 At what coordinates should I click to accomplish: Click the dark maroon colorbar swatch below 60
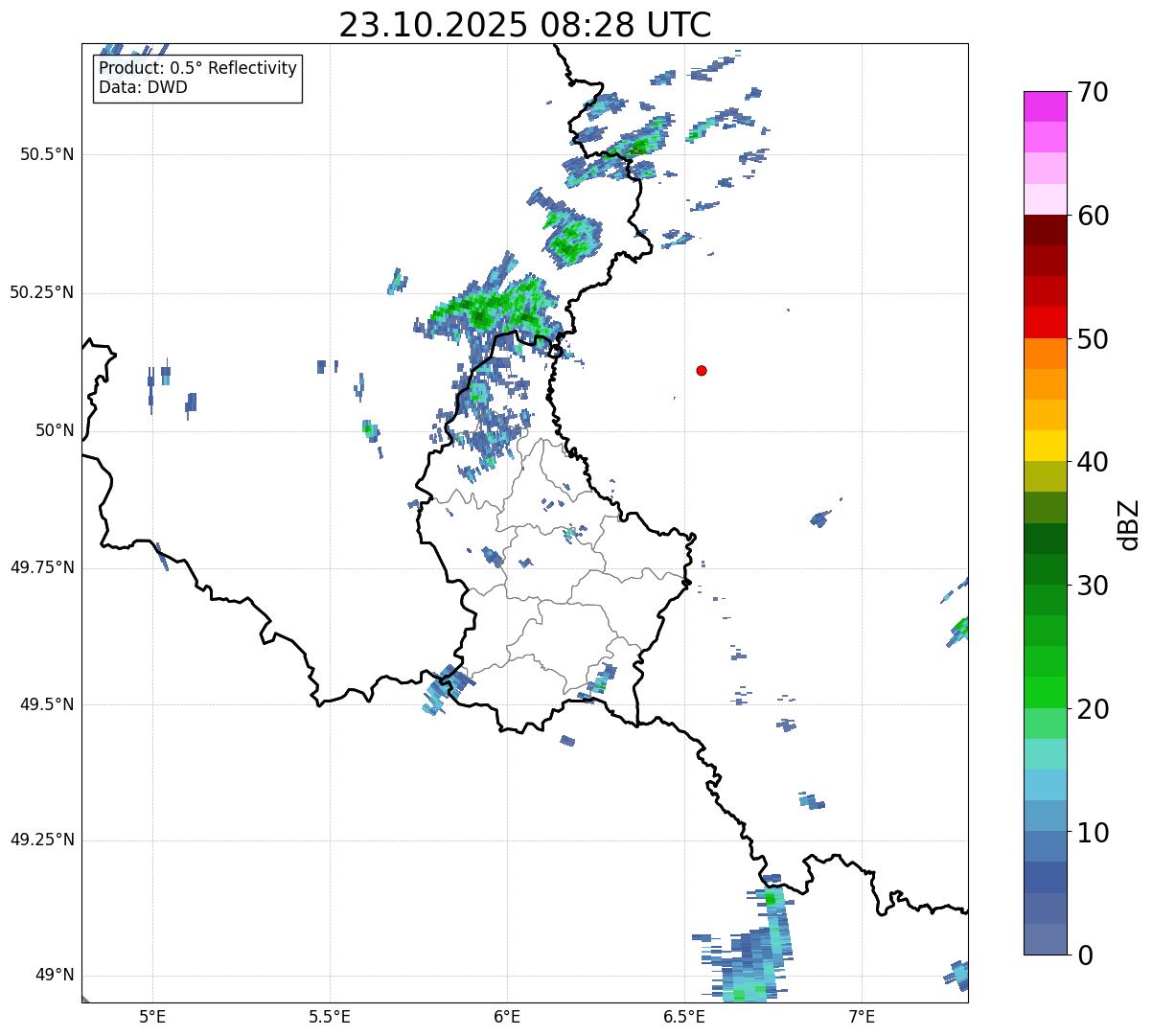1046,230
